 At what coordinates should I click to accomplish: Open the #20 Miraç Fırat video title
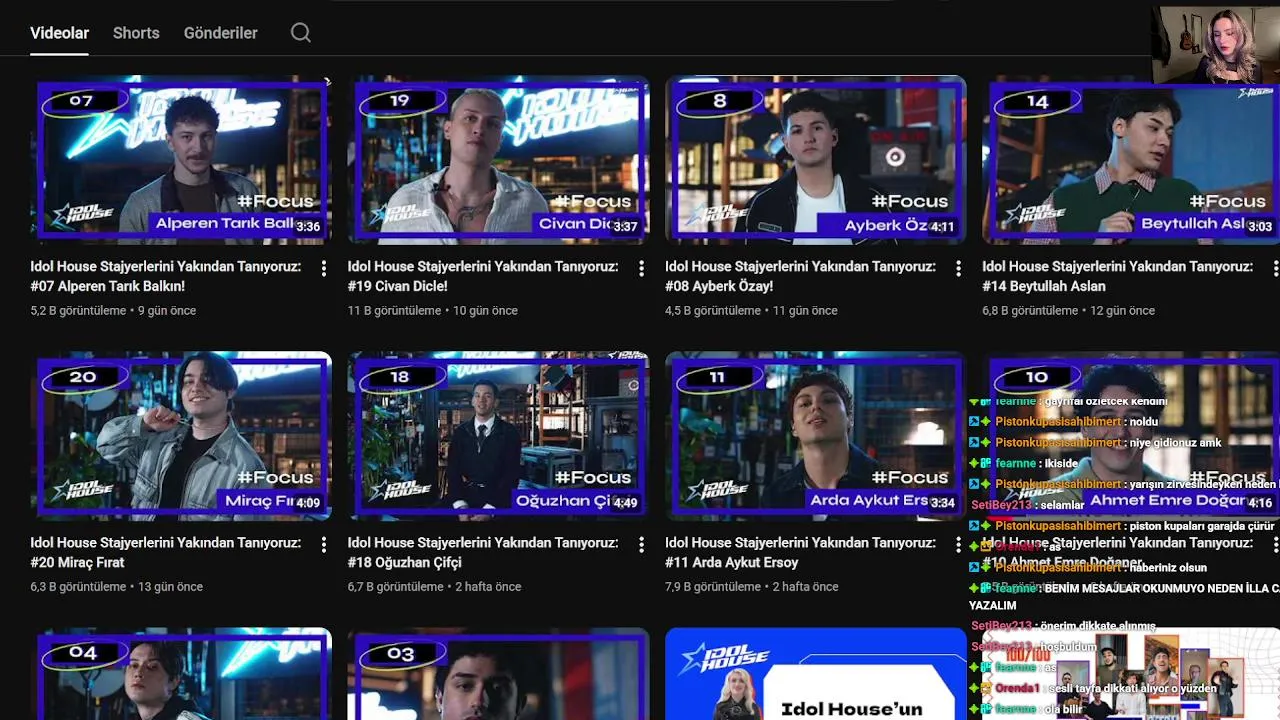166,552
